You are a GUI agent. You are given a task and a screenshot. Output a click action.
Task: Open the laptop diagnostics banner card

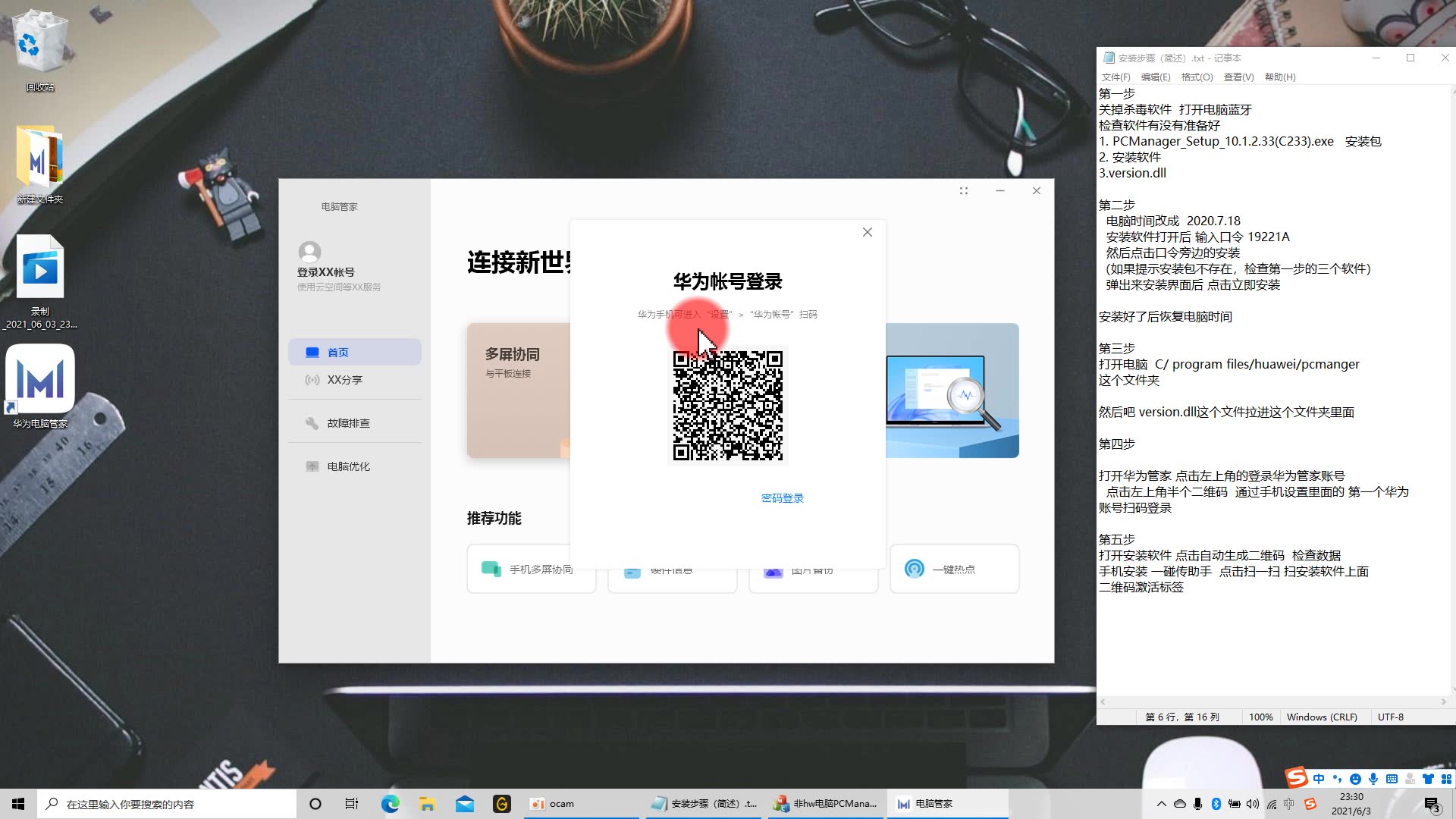pyautogui.click(x=952, y=391)
